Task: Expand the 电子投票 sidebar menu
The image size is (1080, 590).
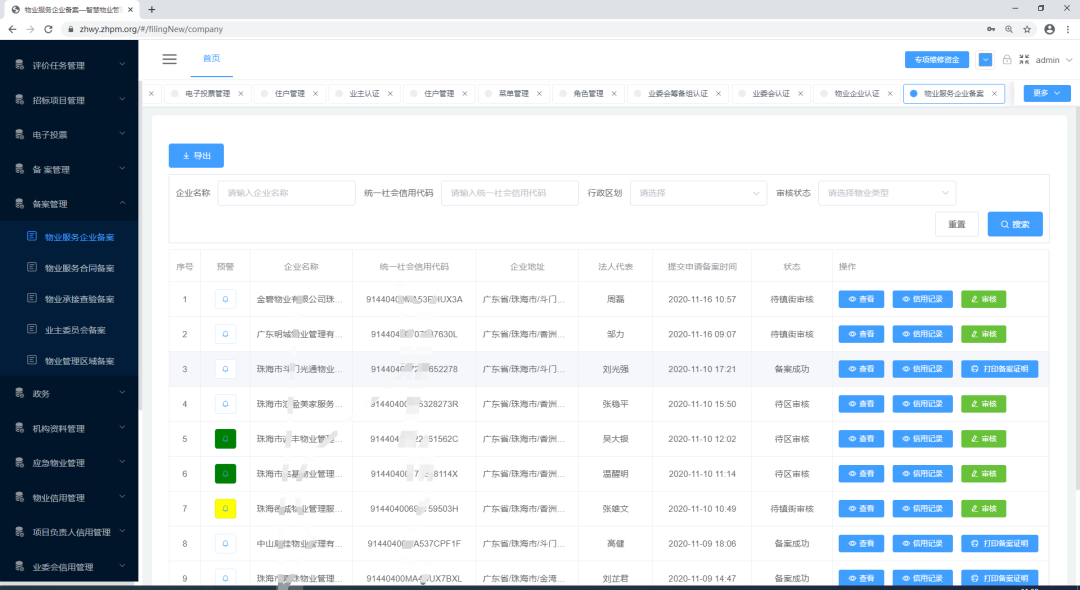Action: [69, 134]
